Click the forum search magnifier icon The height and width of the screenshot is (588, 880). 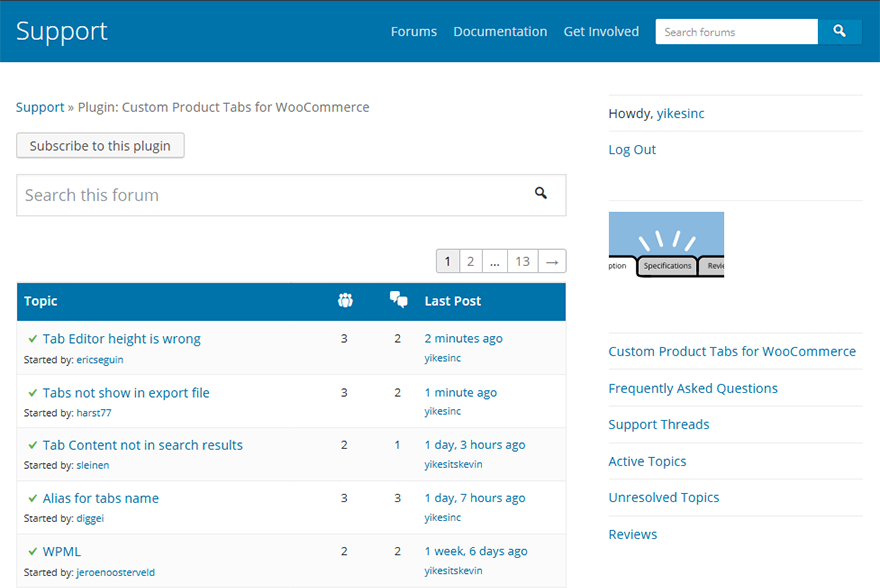pos(541,194)
